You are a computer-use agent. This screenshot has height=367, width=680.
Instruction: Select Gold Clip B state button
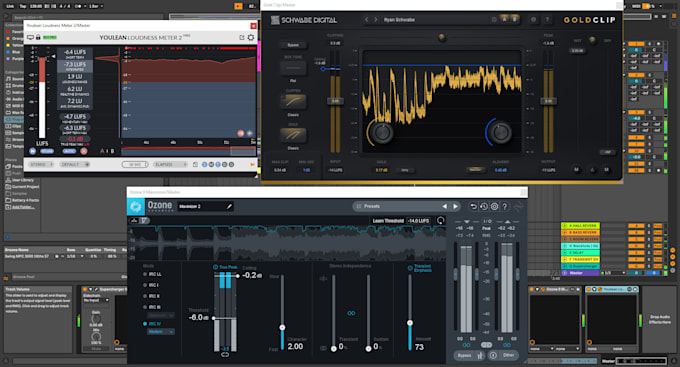tap(514, 20)
